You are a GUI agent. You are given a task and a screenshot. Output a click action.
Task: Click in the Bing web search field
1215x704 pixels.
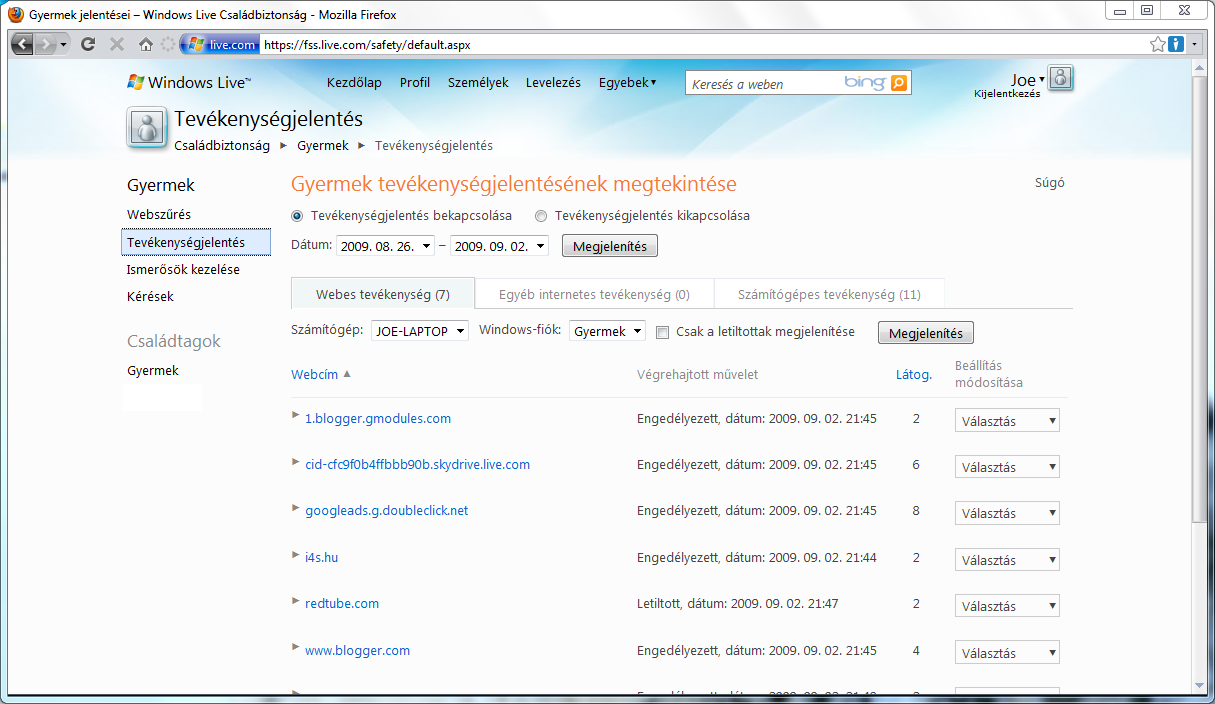764,84
